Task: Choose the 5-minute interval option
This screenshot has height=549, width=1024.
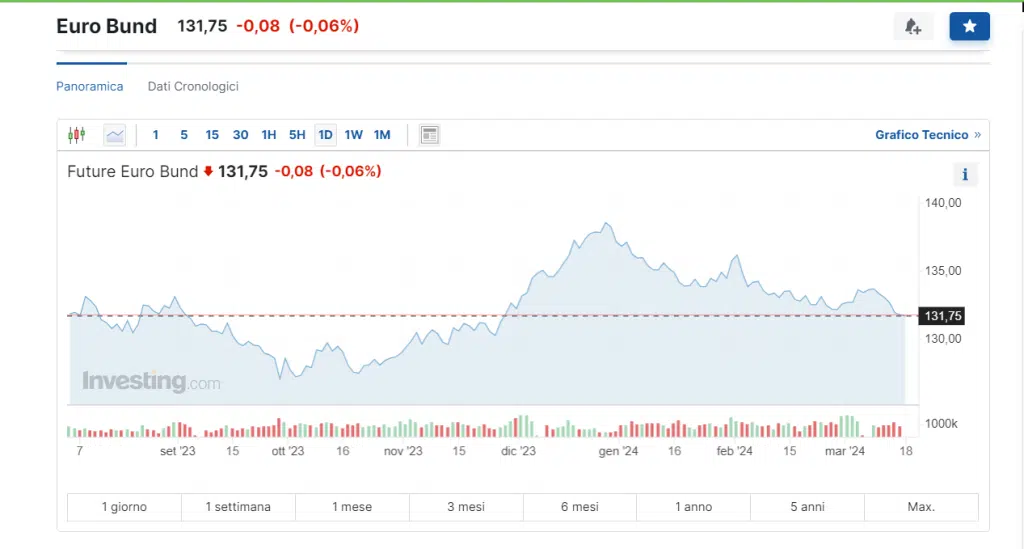Action: click(184, 135)
